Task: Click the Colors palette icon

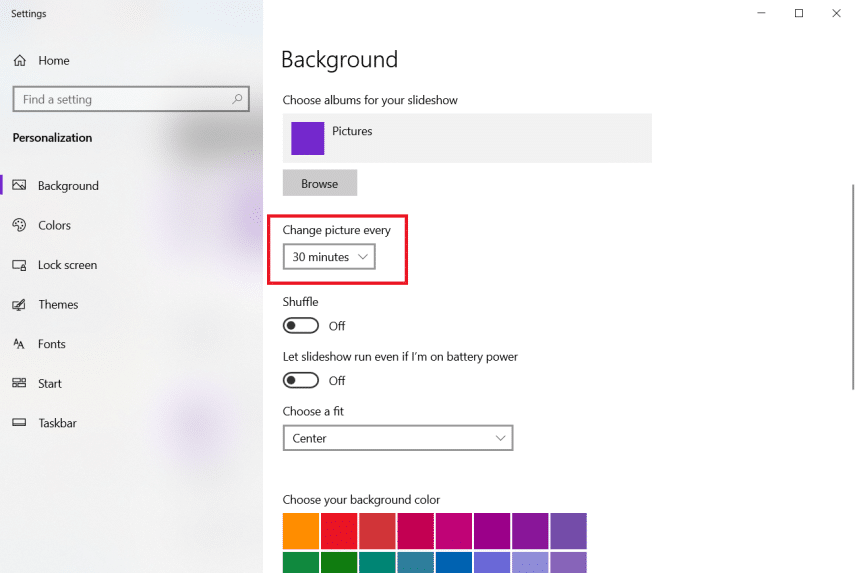Action: tap(19, 226)
